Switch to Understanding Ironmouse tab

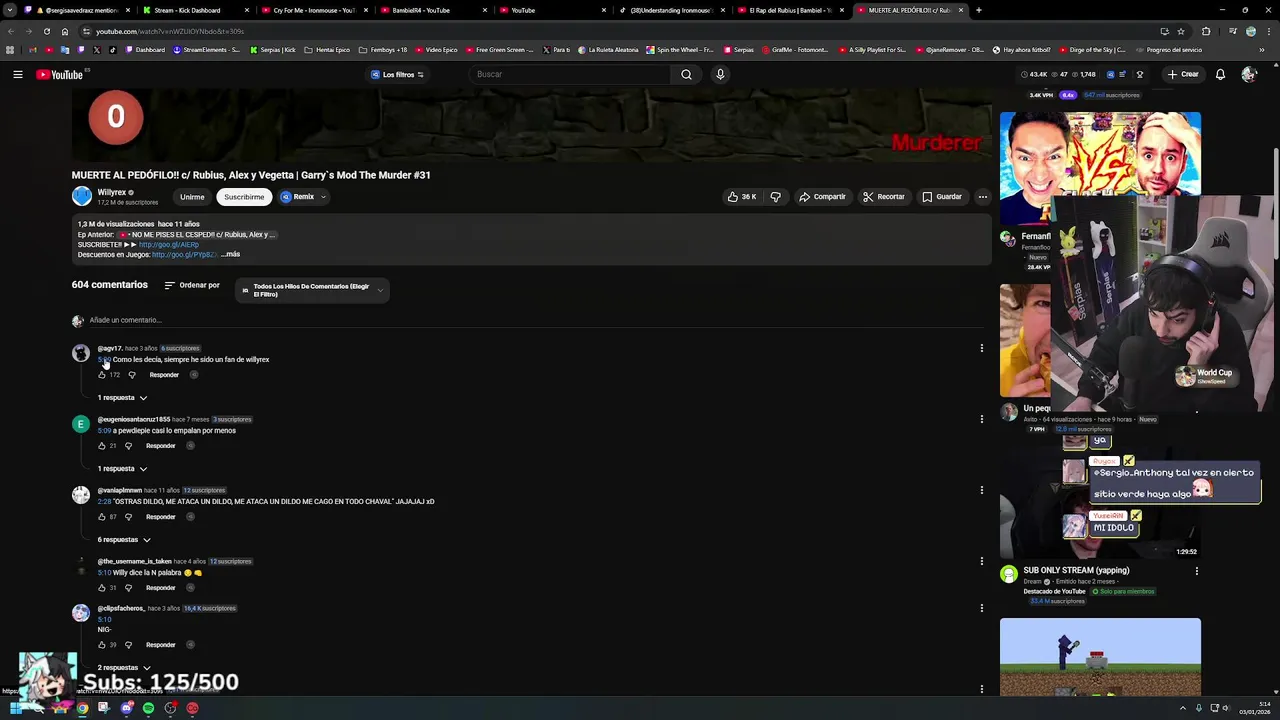[x=670, y=10]
